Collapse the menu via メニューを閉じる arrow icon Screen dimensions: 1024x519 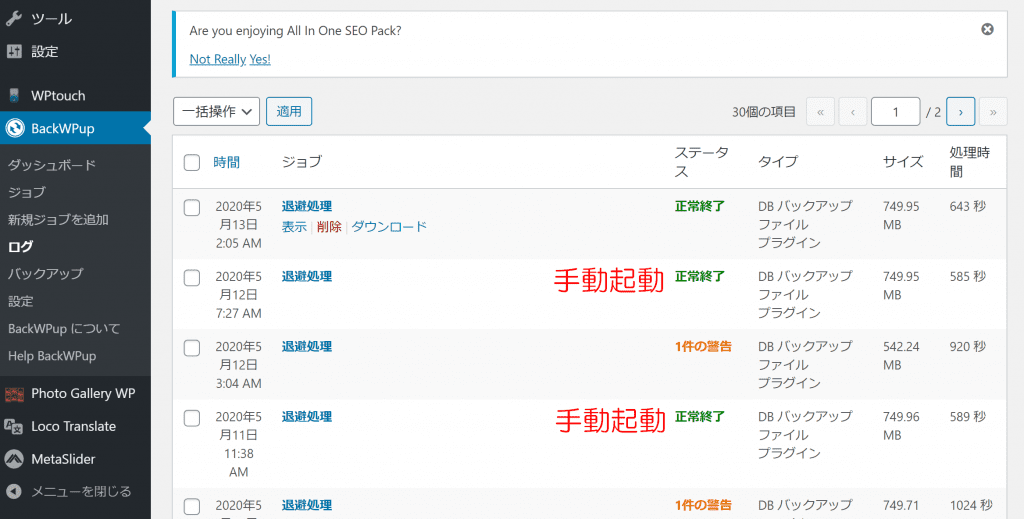(14, 491)
